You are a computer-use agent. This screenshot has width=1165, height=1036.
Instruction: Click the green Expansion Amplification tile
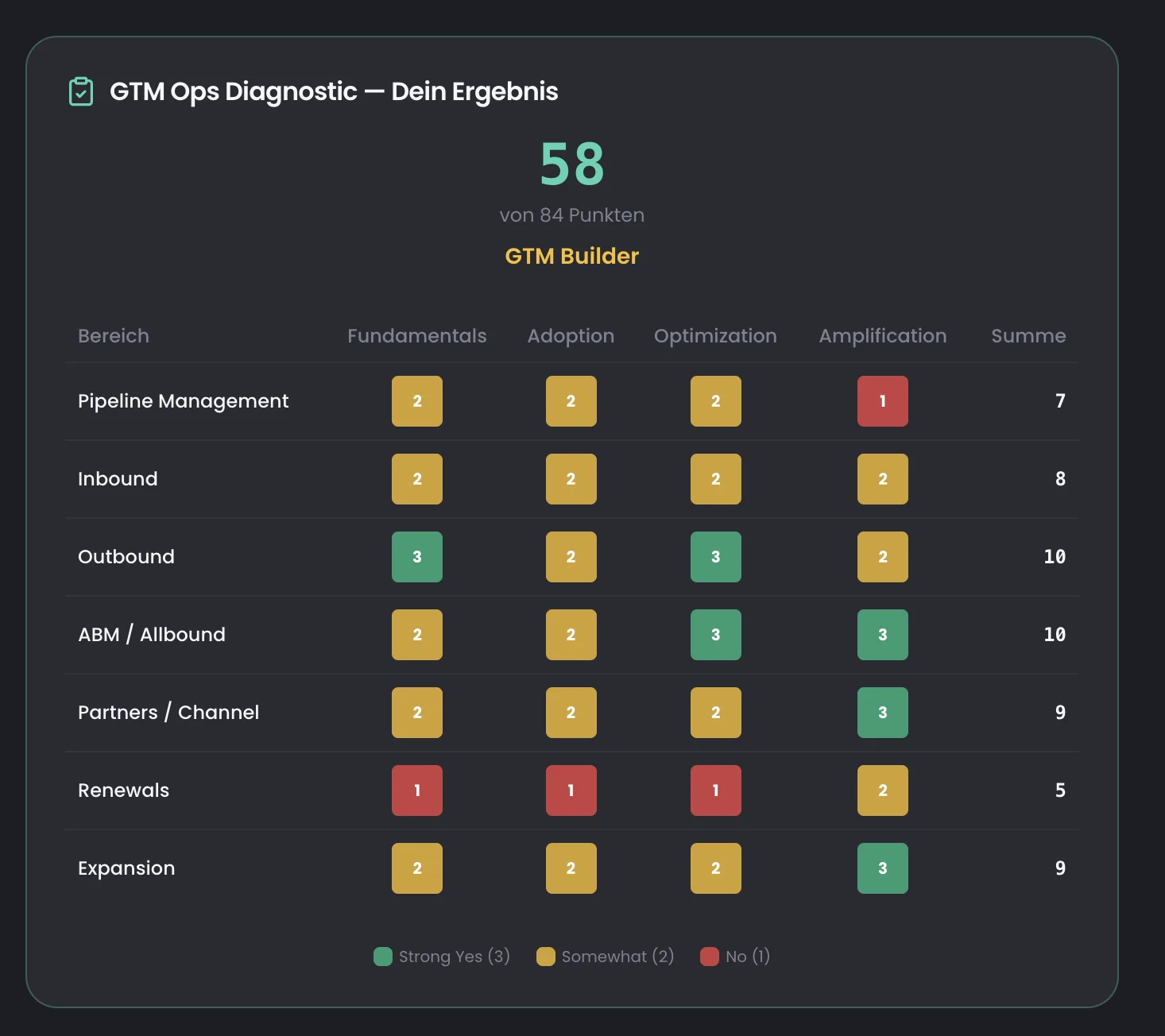(x=883, y=868)
